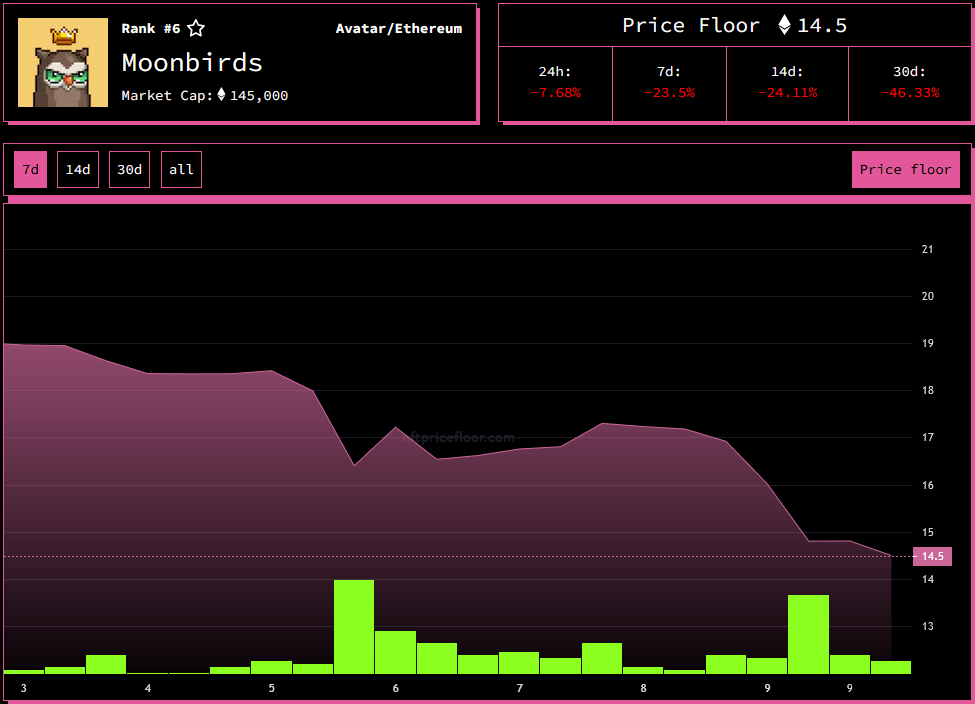Click the Rank #6 label
975x704 pixels.
(150, 29)
